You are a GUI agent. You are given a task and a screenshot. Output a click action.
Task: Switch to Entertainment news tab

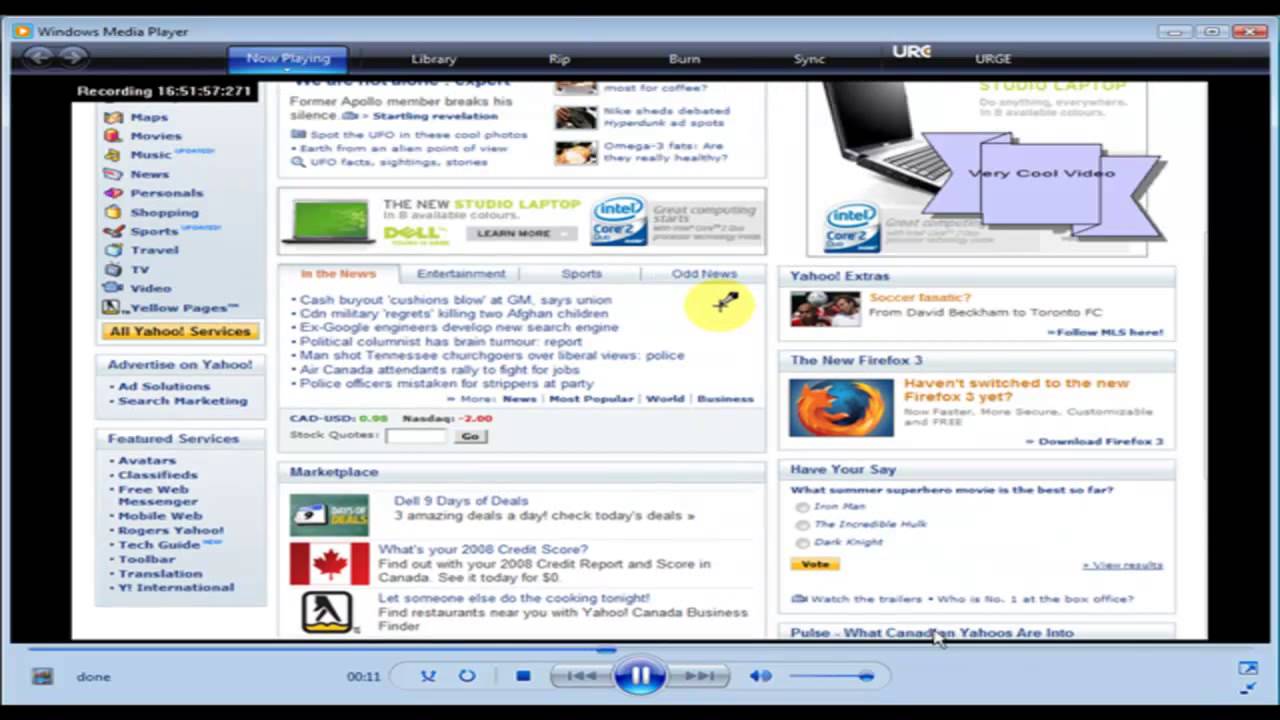[461, 274]
